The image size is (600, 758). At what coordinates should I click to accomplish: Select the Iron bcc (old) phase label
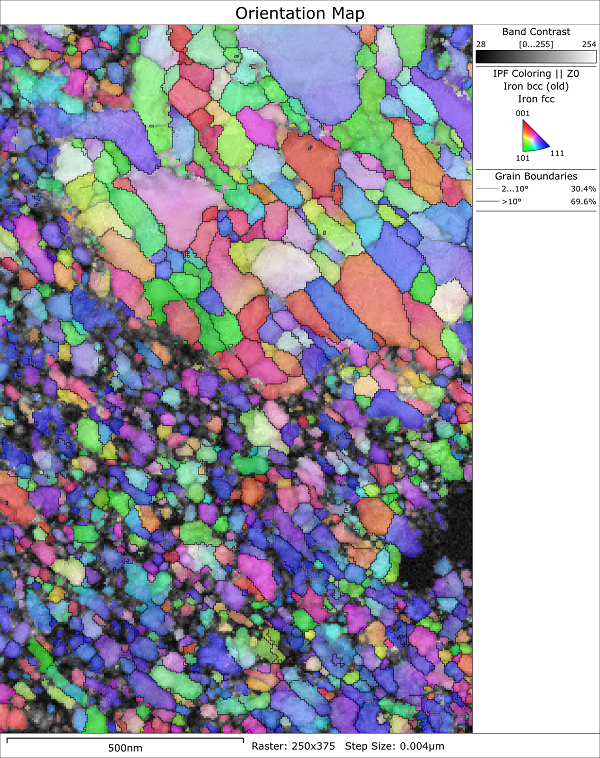pos(535,86)
